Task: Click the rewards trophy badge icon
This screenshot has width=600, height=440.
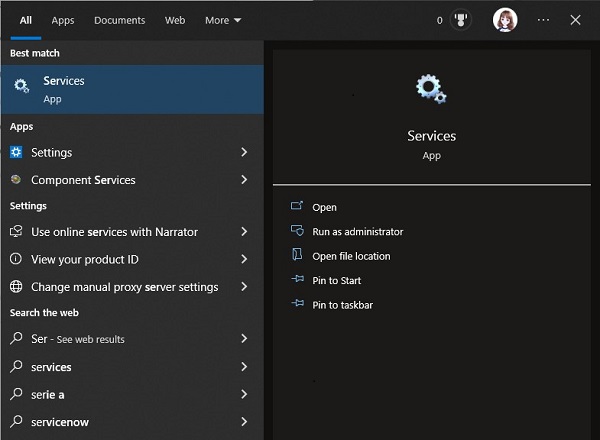Action: [x=461, y=20]
